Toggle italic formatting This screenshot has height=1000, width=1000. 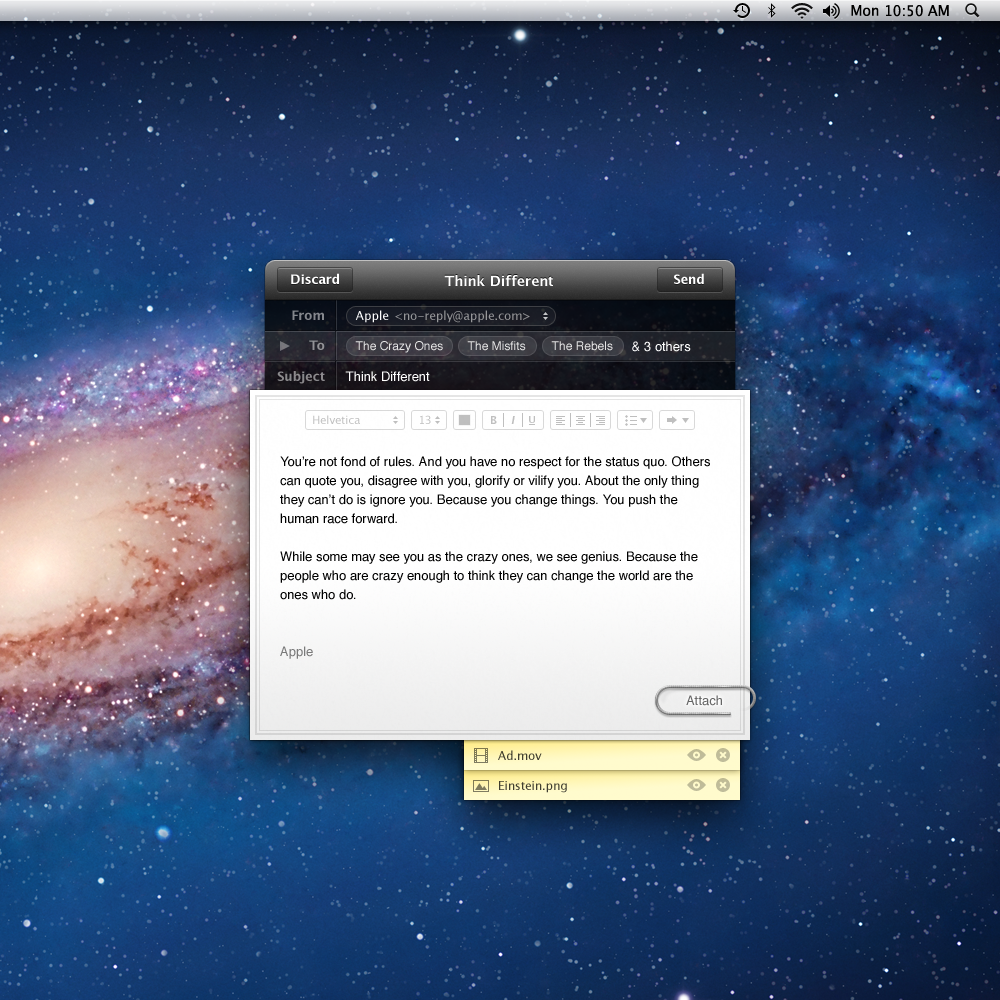coord(513,420)
